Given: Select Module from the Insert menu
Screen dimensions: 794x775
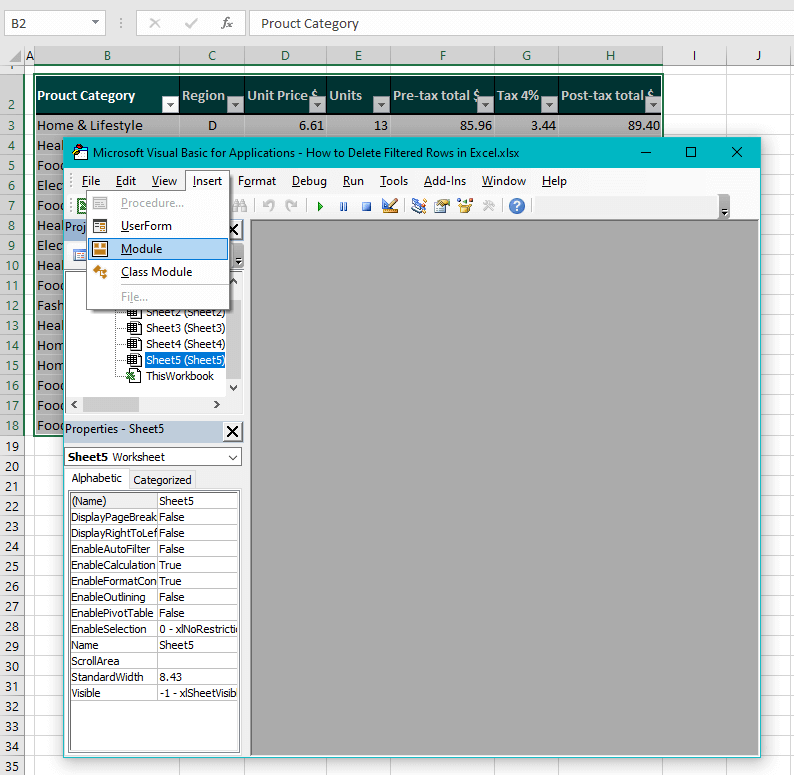Looking at the screenshot, I should 158,249.
